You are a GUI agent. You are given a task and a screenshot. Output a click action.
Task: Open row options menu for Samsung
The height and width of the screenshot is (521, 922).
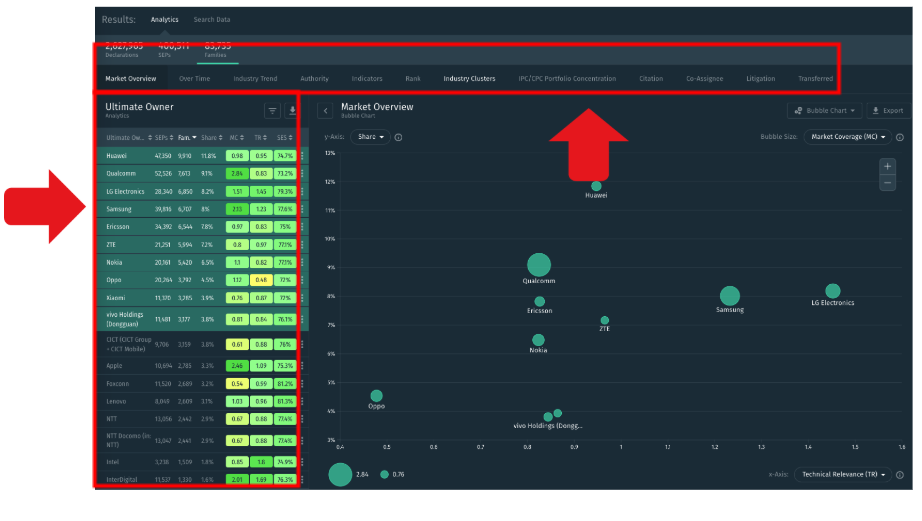(302, 209)
